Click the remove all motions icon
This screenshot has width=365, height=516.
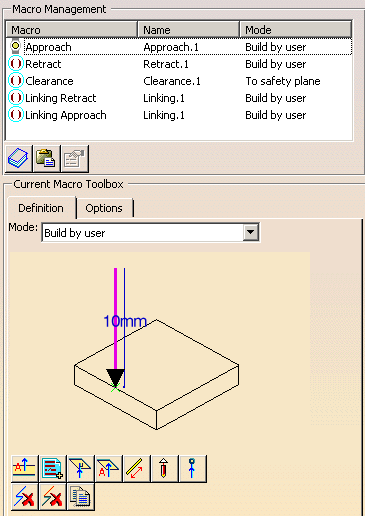click(x=53, y=497)
